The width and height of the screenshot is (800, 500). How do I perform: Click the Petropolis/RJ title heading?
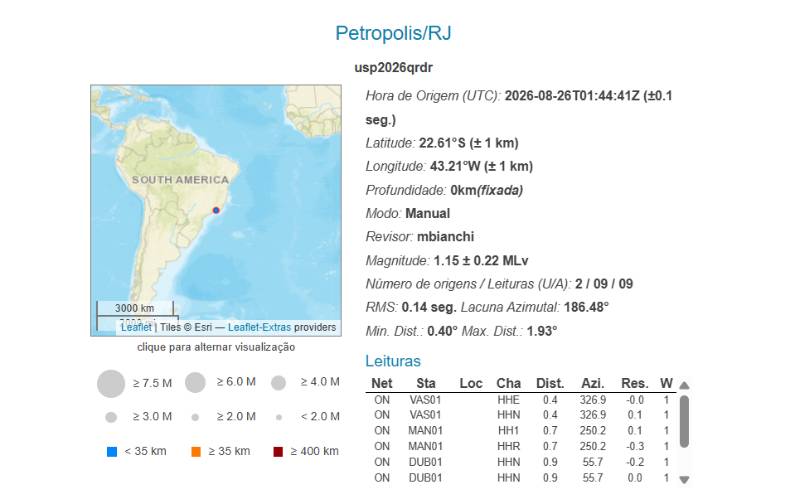point(393,33)
